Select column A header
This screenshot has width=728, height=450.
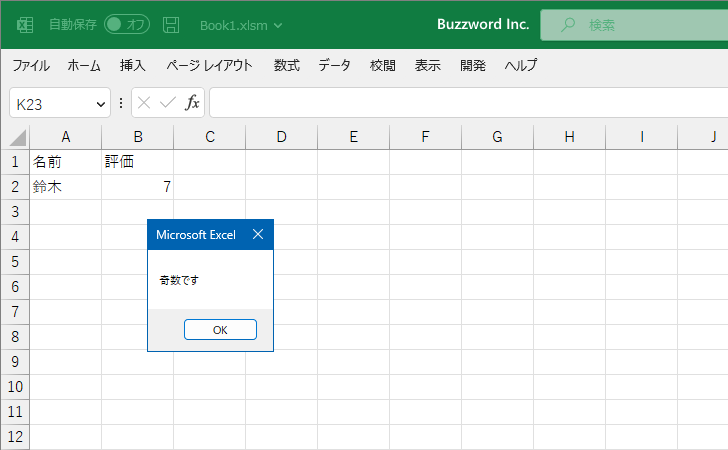click(65, 137)
